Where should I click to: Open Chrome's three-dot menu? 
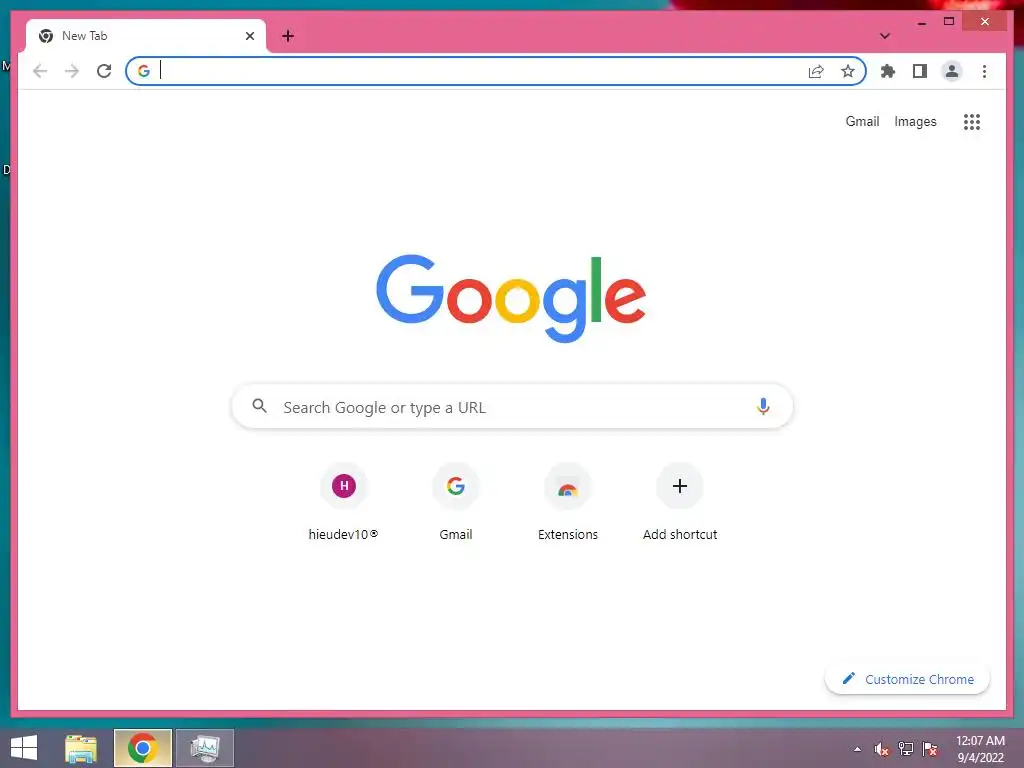(984, 71)
